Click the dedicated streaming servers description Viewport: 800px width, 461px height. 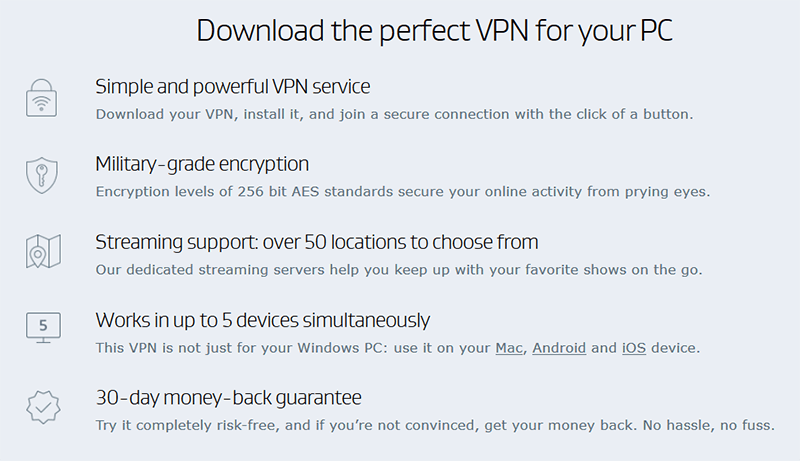(399, 270)
